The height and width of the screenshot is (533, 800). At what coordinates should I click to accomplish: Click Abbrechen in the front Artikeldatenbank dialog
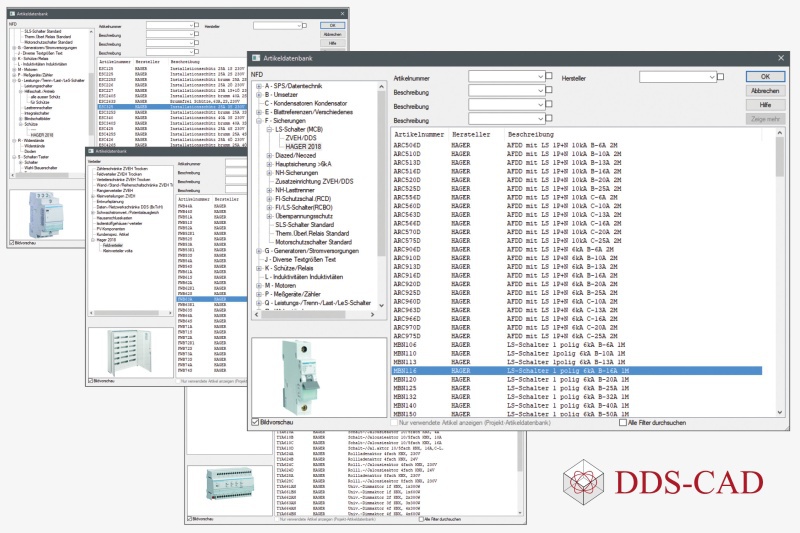tap(765, 91)
